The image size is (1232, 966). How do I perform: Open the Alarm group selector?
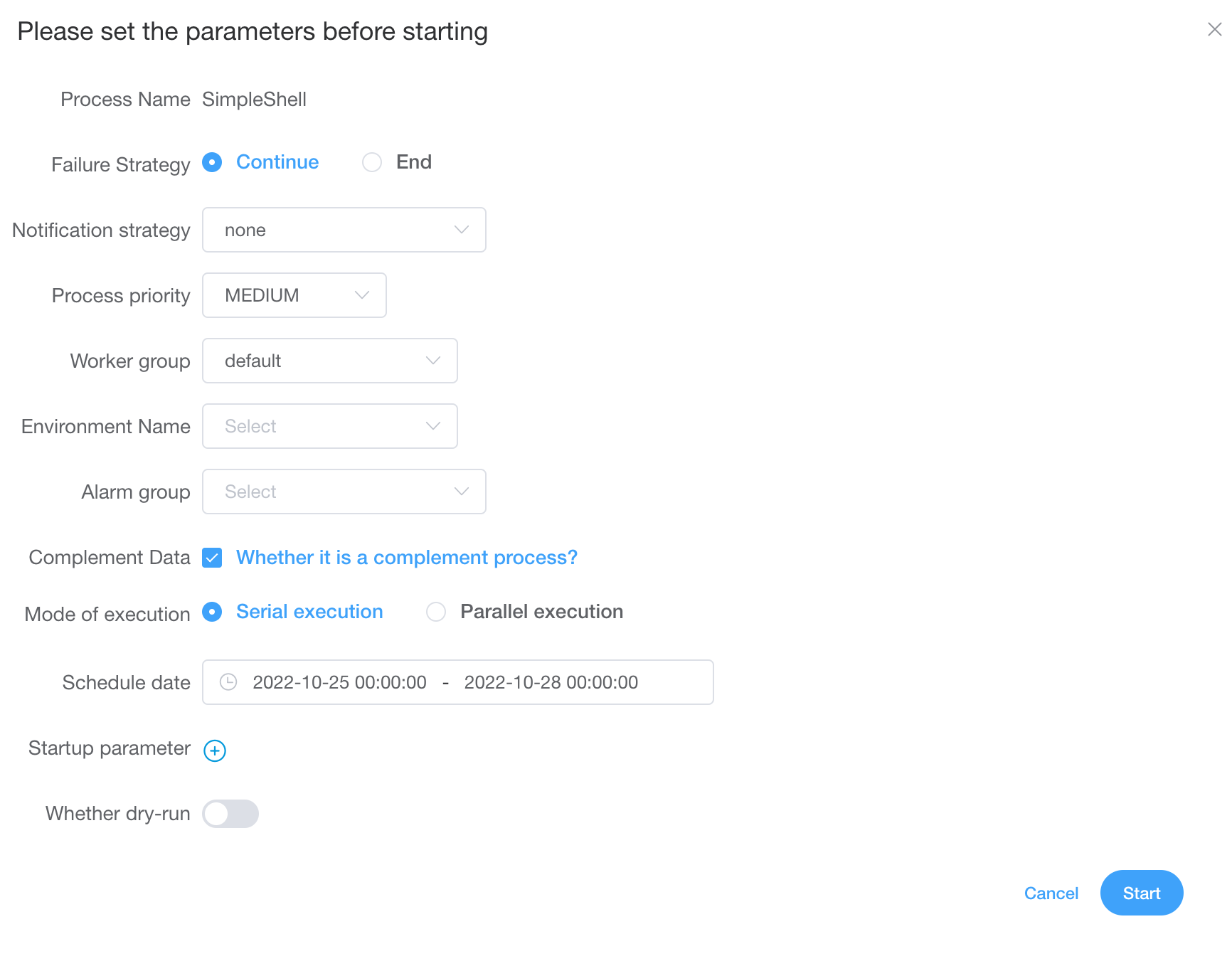[344, 492]
